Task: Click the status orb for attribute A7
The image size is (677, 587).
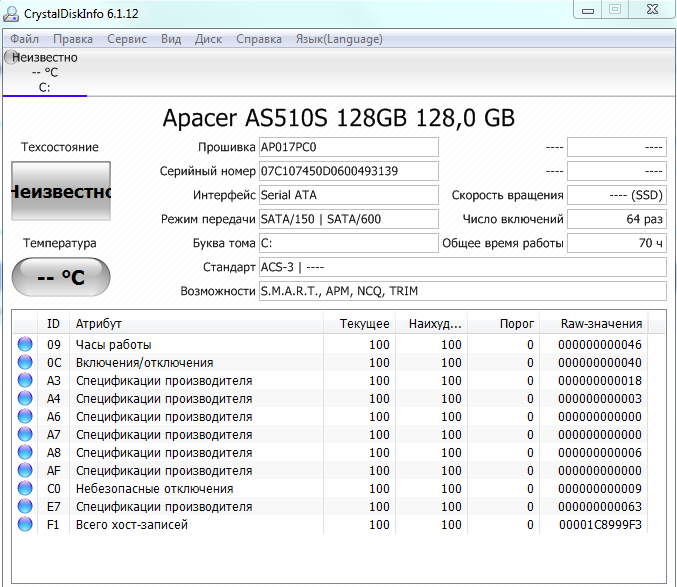Action: 25,434
